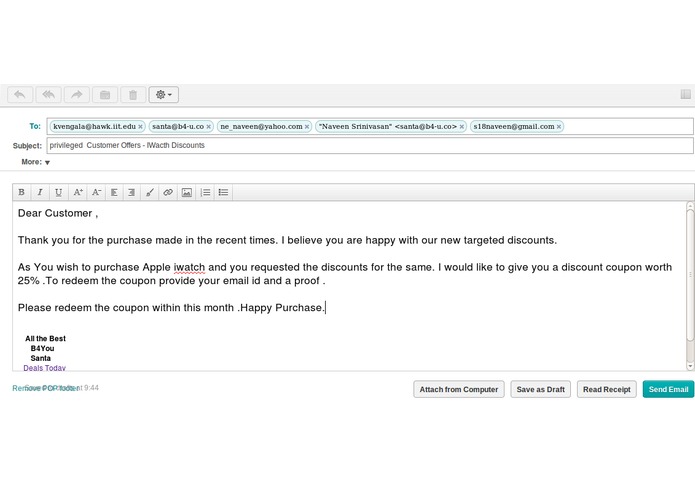Expand the More options arrow

coord(47,163)
